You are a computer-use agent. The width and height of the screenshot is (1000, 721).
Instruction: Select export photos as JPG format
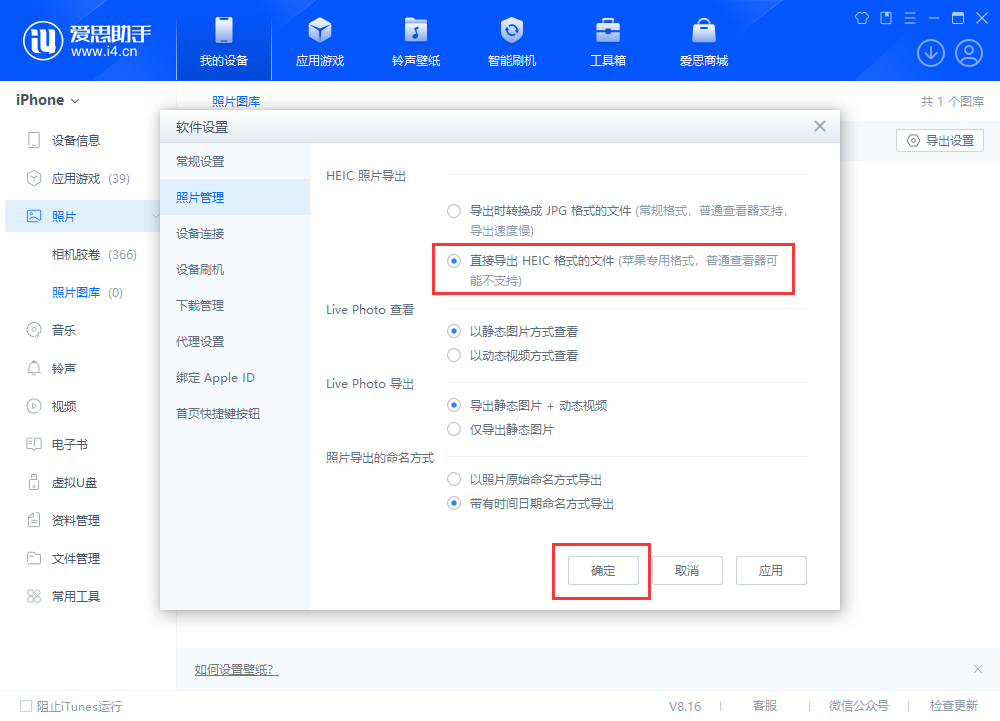pos(455,210)
